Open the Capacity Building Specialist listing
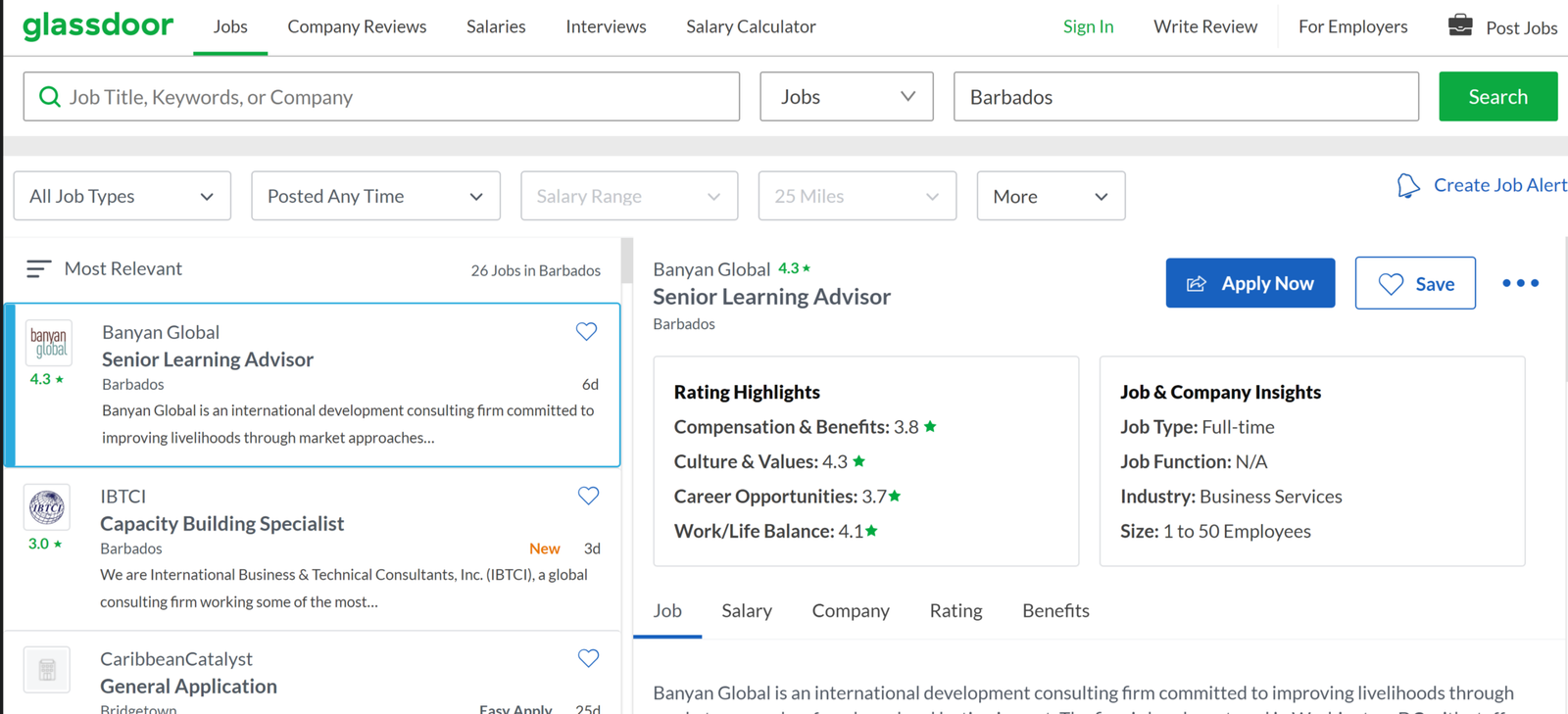Screen dimensions: 1568x714 (222, 523)
